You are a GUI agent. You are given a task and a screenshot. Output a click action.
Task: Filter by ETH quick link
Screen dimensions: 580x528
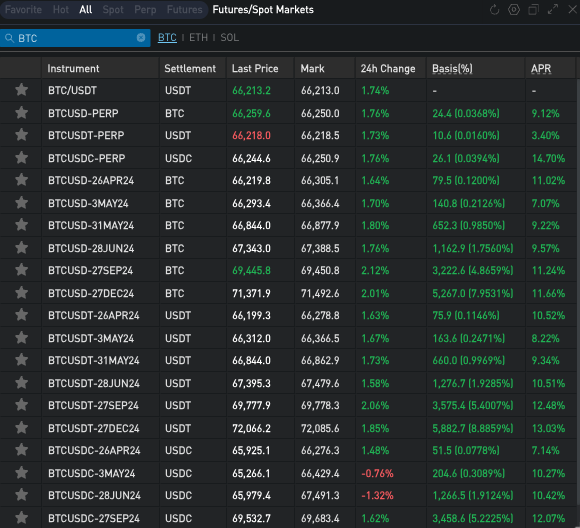tap(199, 37)
